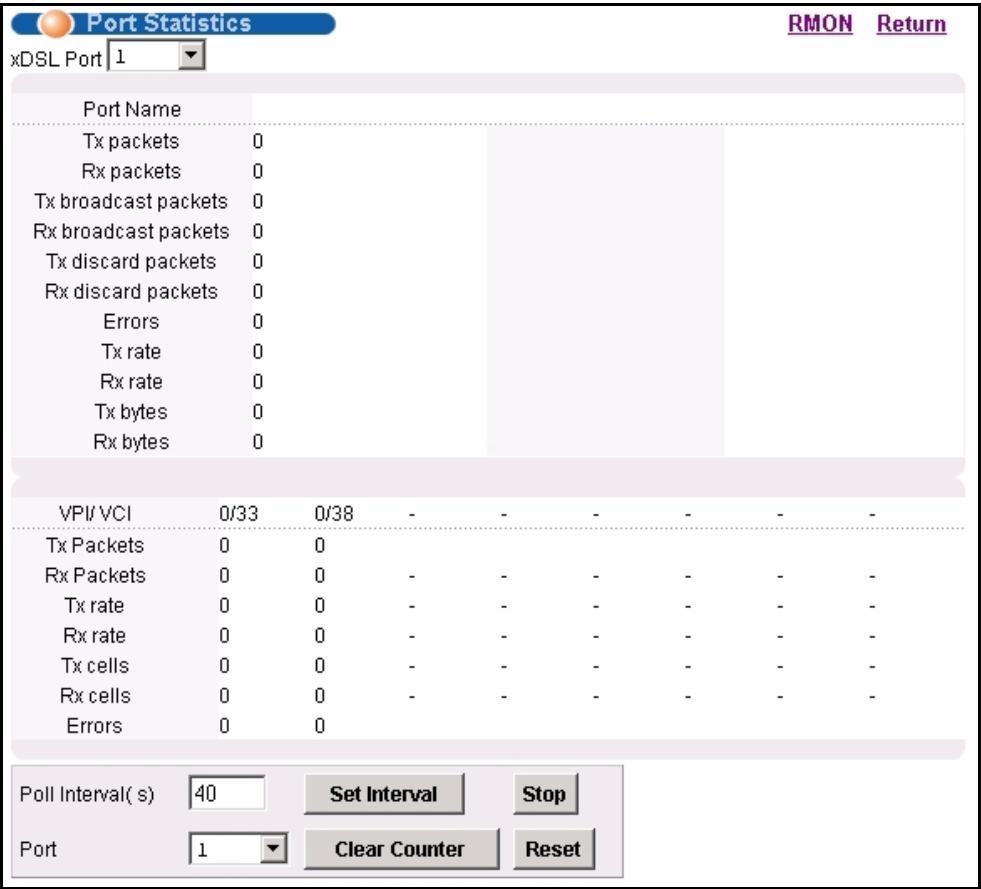Click the Rx broadcast packets label

click(x=131, y=231)
